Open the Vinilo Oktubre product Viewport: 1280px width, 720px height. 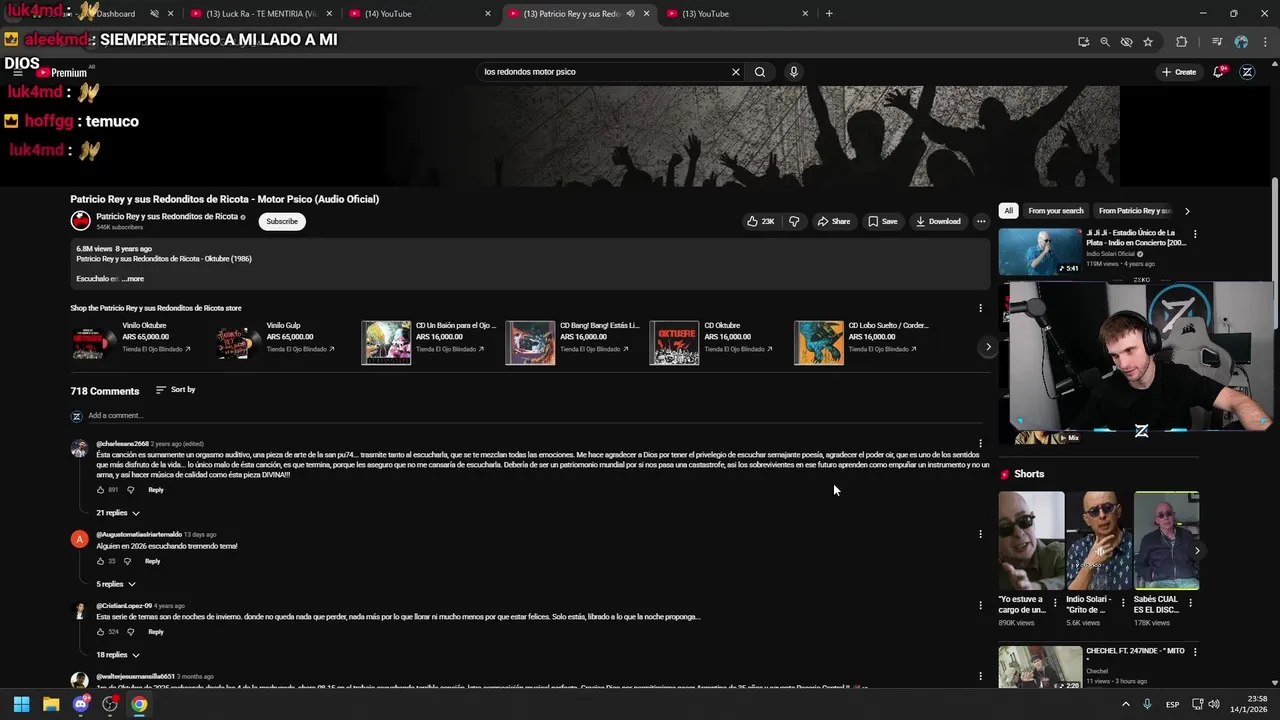[130, 341]
